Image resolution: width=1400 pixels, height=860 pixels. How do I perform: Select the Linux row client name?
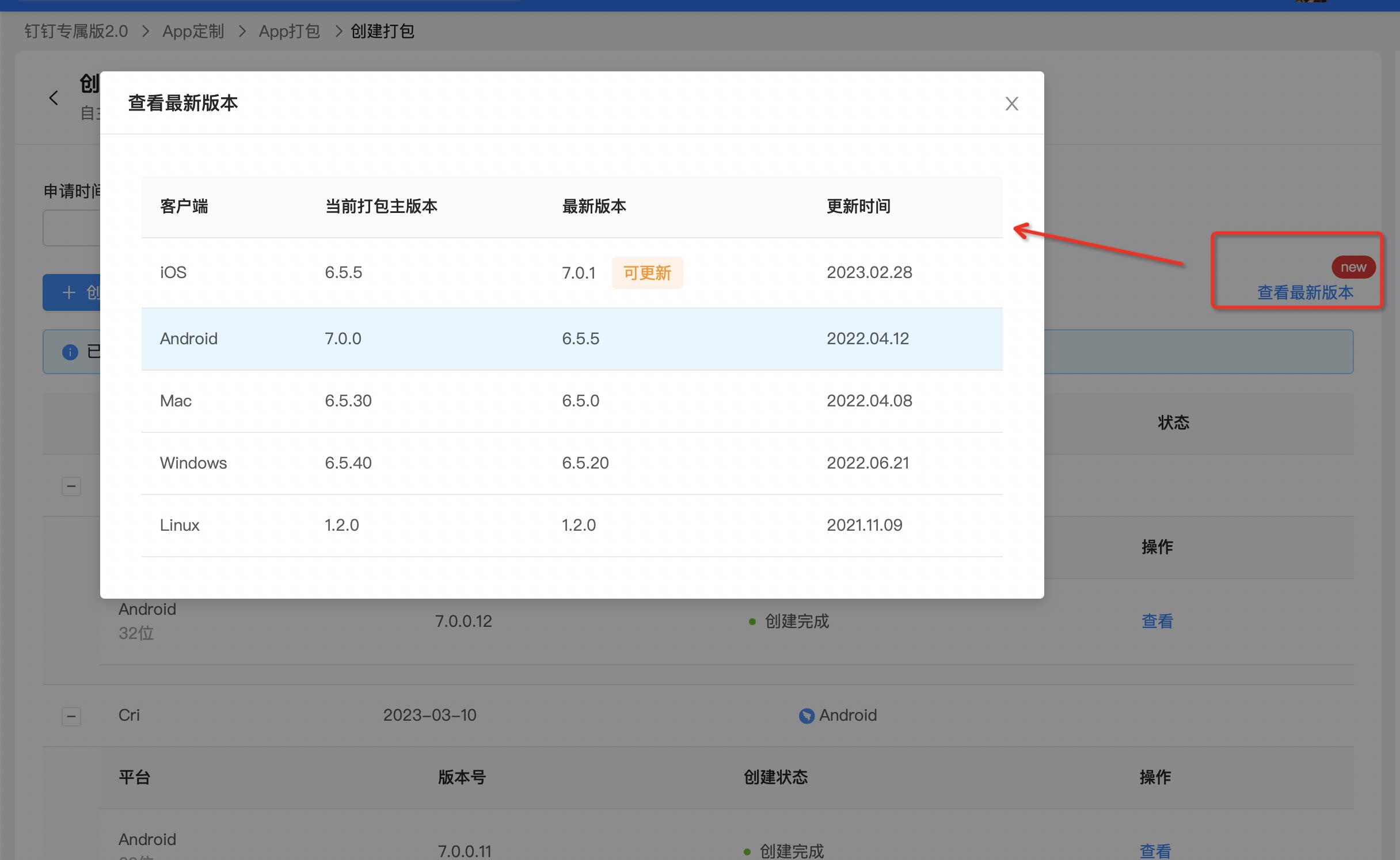pos(180,525)
